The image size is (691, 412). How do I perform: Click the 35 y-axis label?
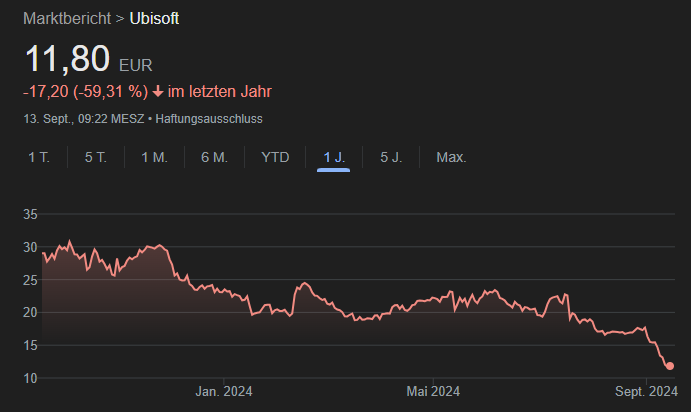point(30,215)
